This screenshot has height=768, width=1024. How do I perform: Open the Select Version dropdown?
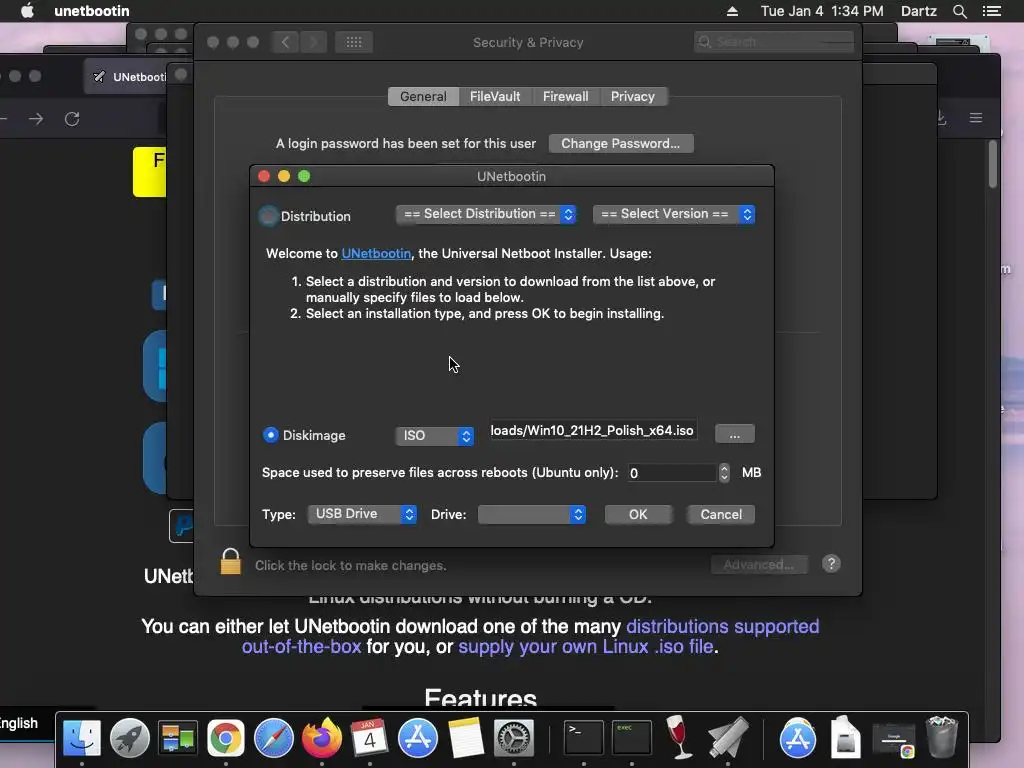673,214
